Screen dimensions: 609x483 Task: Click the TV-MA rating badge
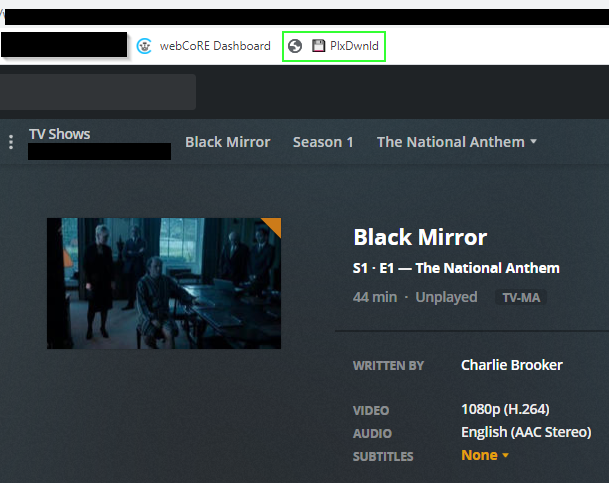pos(521,297)
